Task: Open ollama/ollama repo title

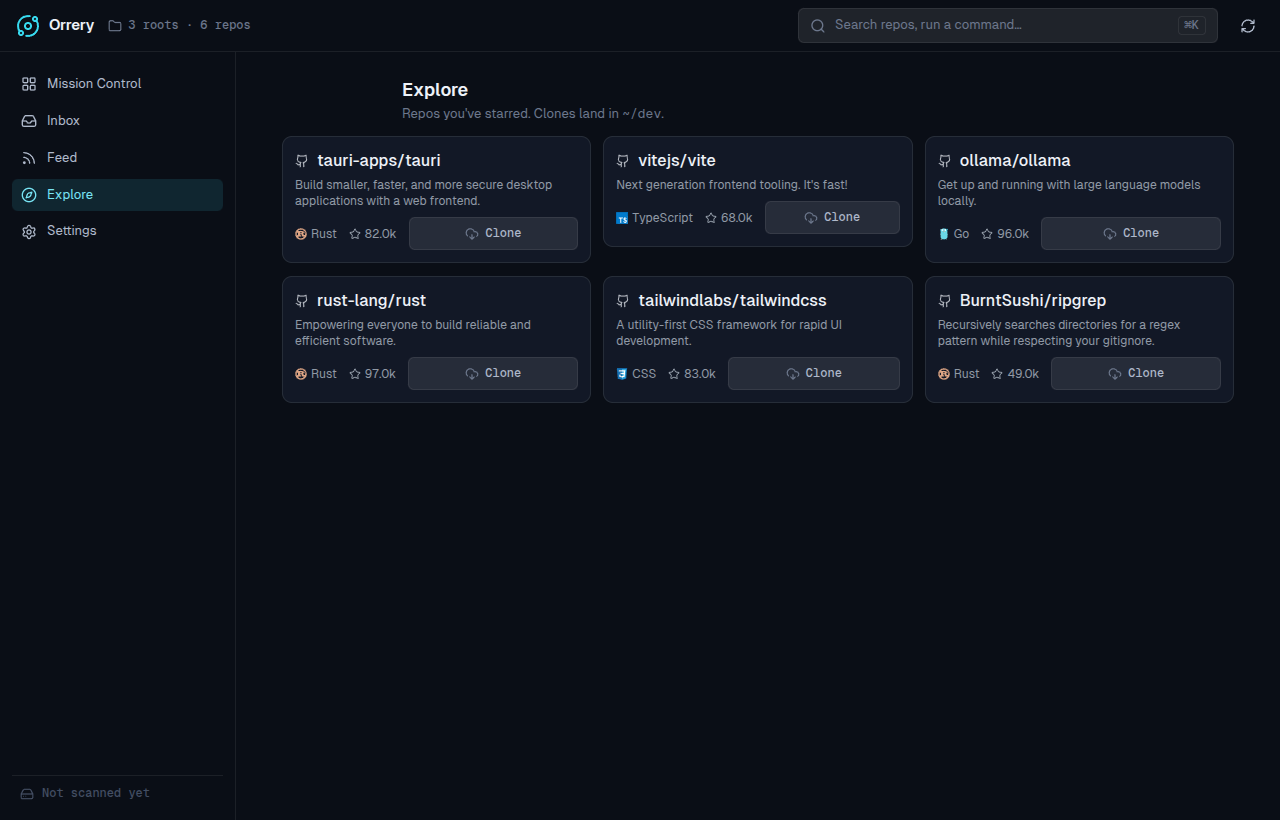Action: click(1015, 161)
